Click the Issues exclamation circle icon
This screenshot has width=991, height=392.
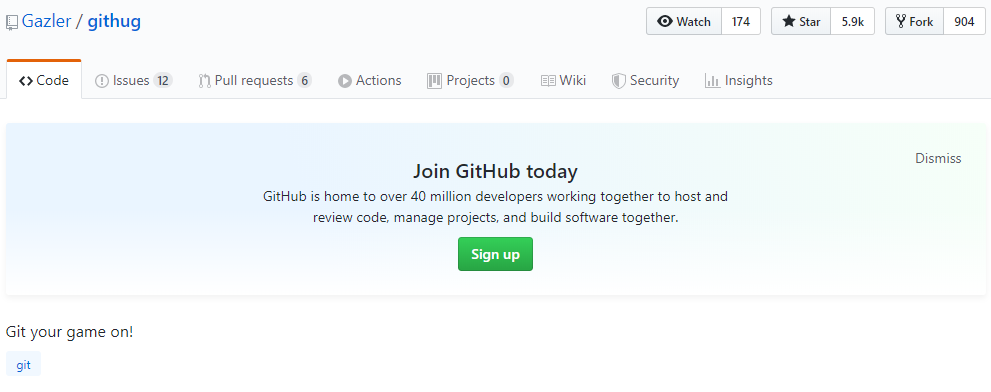102,81
